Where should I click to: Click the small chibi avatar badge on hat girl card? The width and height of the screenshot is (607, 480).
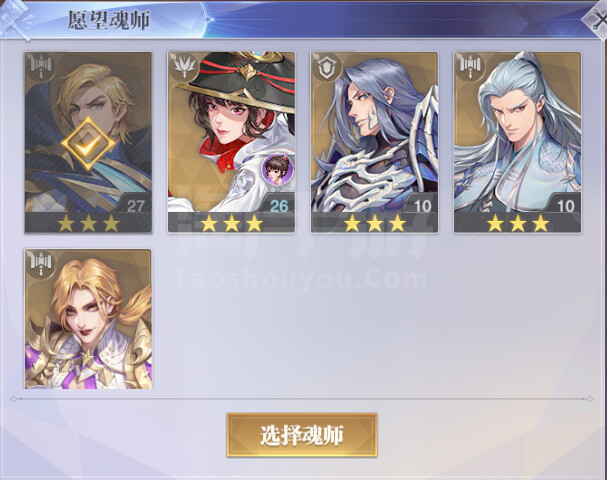coord(278,168)
